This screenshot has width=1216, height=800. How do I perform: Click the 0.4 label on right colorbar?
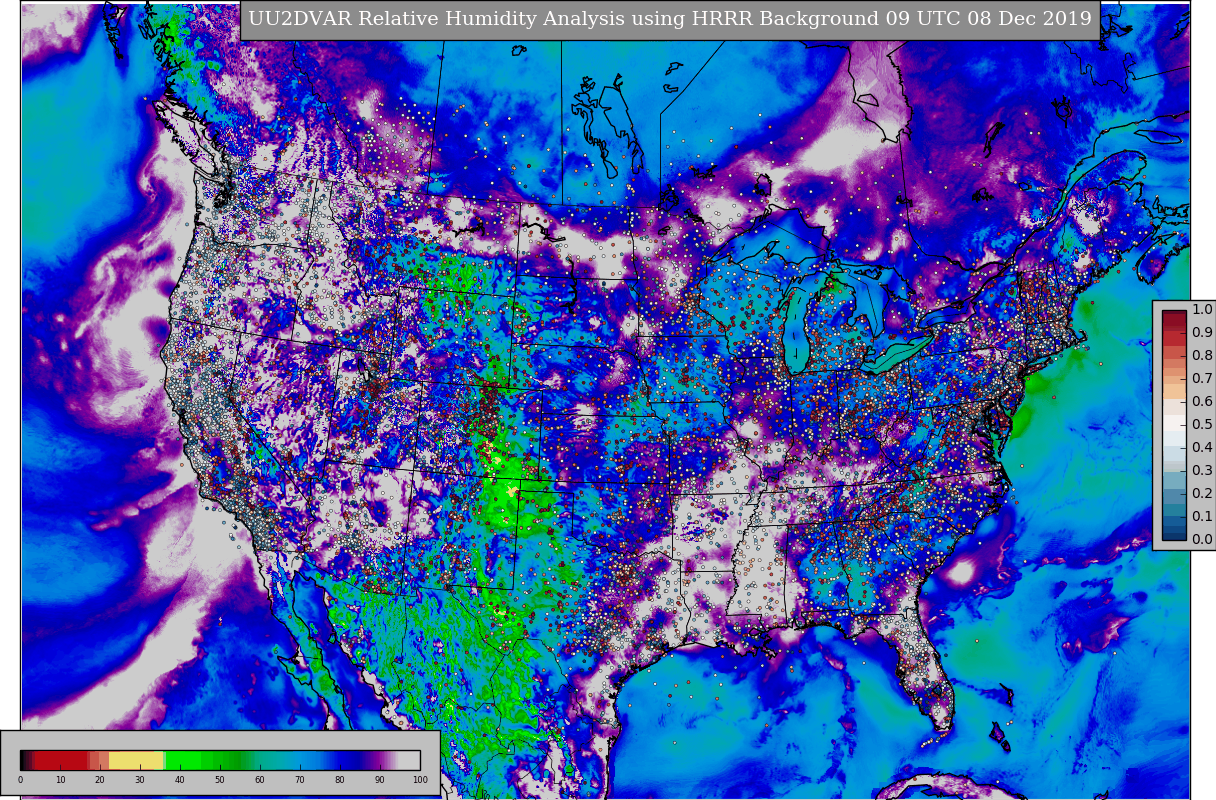[x=1202, y=448]
